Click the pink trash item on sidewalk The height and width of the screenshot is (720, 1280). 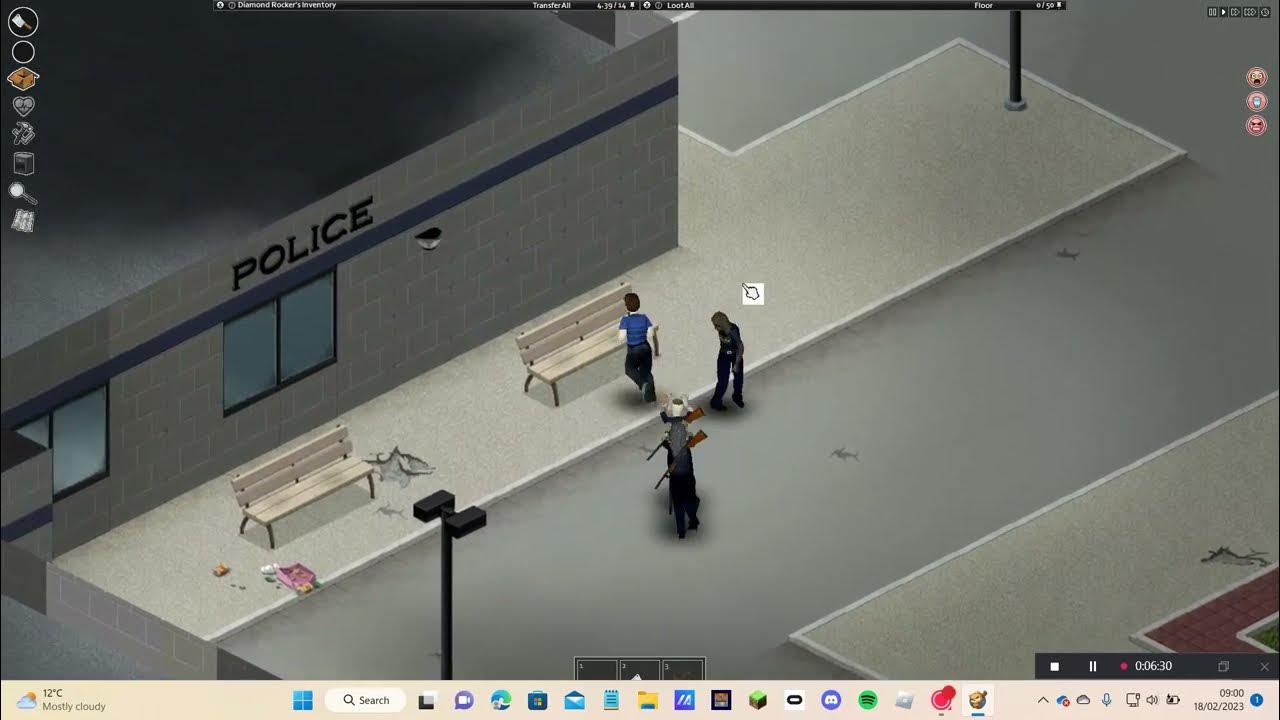(x=296, y=576)
